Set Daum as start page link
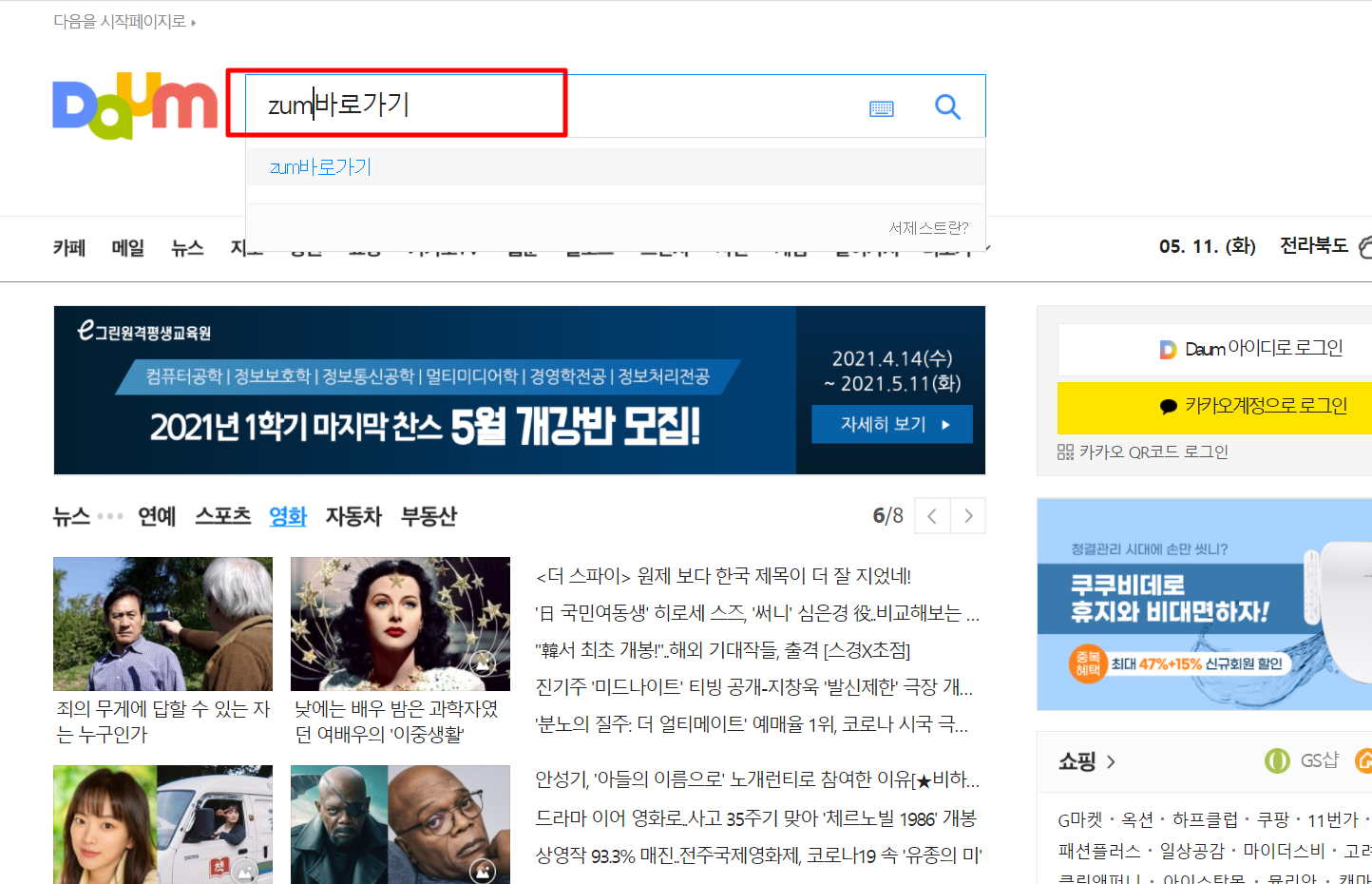The width and height of the screenshot is (1372, 884). coord(124,21)
